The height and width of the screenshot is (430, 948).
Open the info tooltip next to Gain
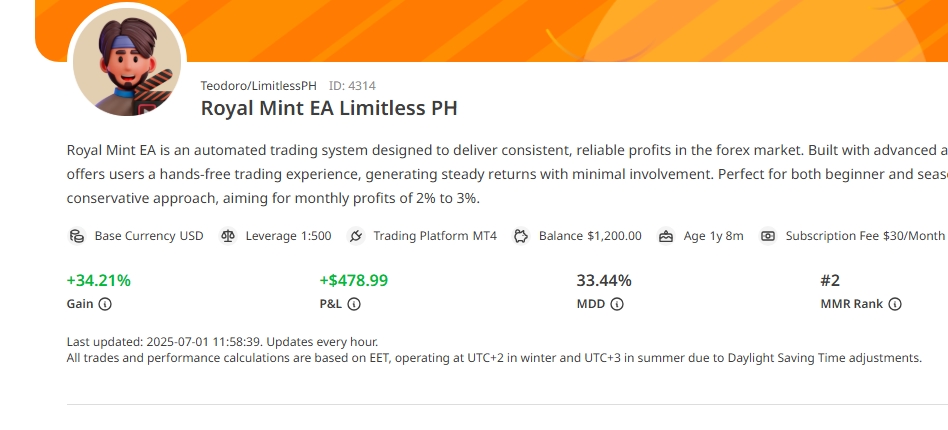pos(105,304)
